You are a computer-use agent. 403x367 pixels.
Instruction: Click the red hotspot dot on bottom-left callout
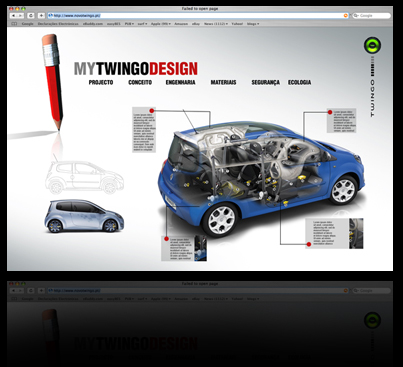166,239
